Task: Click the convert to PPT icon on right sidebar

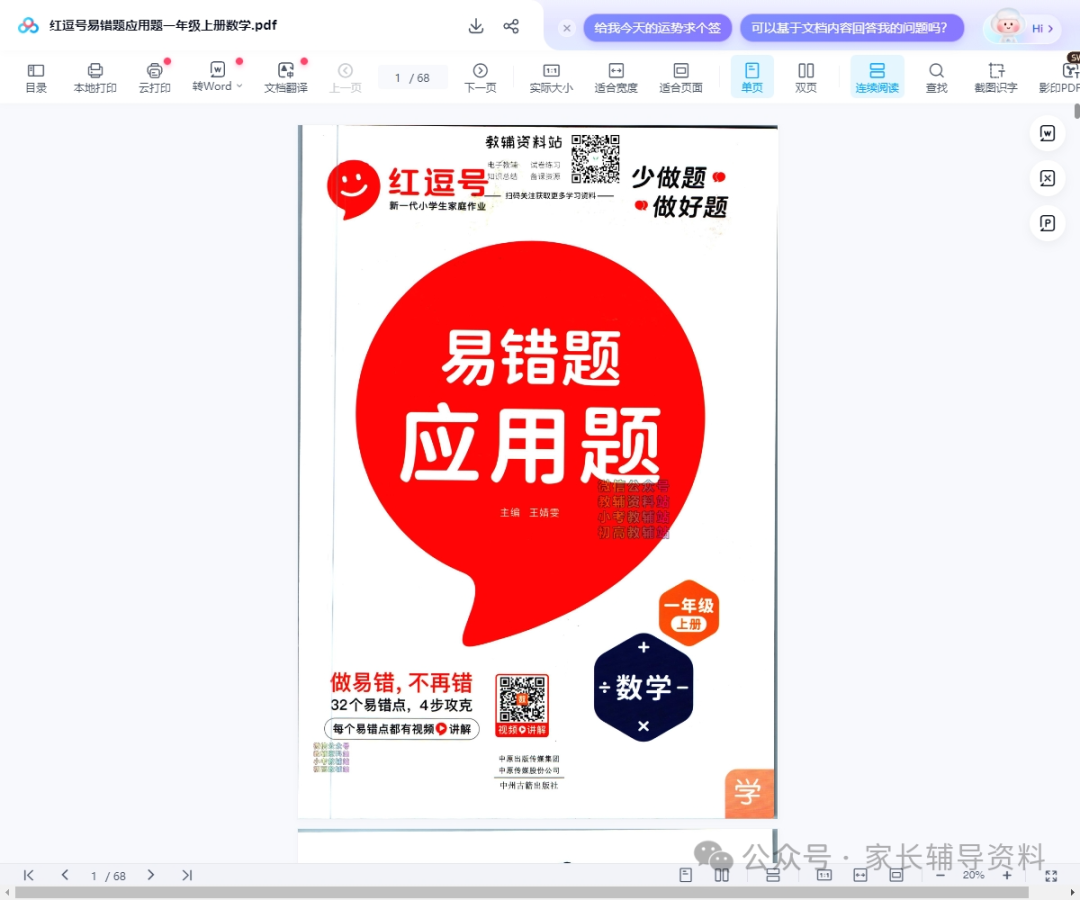Action: [x=1047, y=223]
